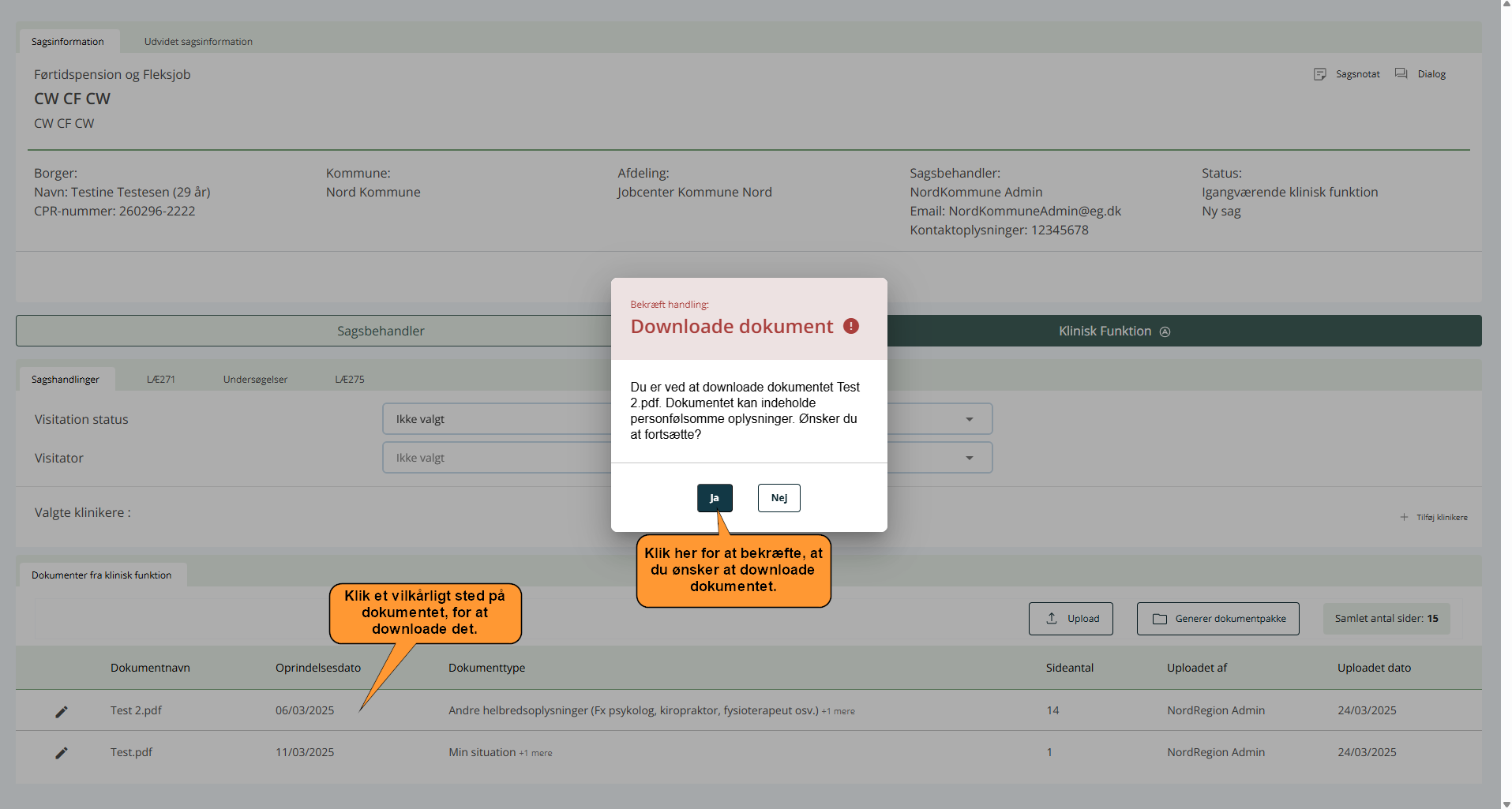Click the Sagsnotat note icon

(x=1319, y=74)
